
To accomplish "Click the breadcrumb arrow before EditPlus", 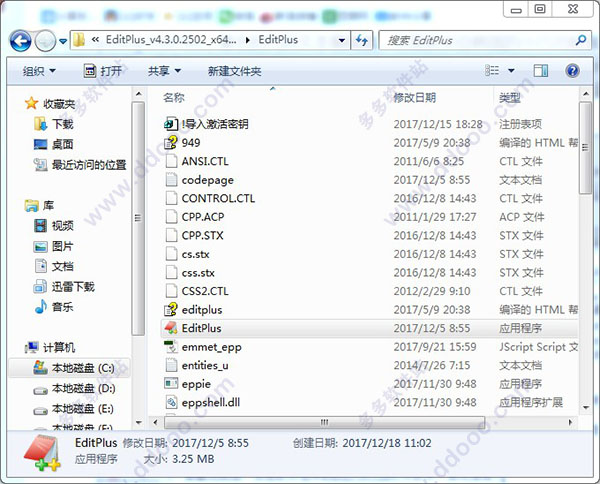I will click(x=248, y=40).
